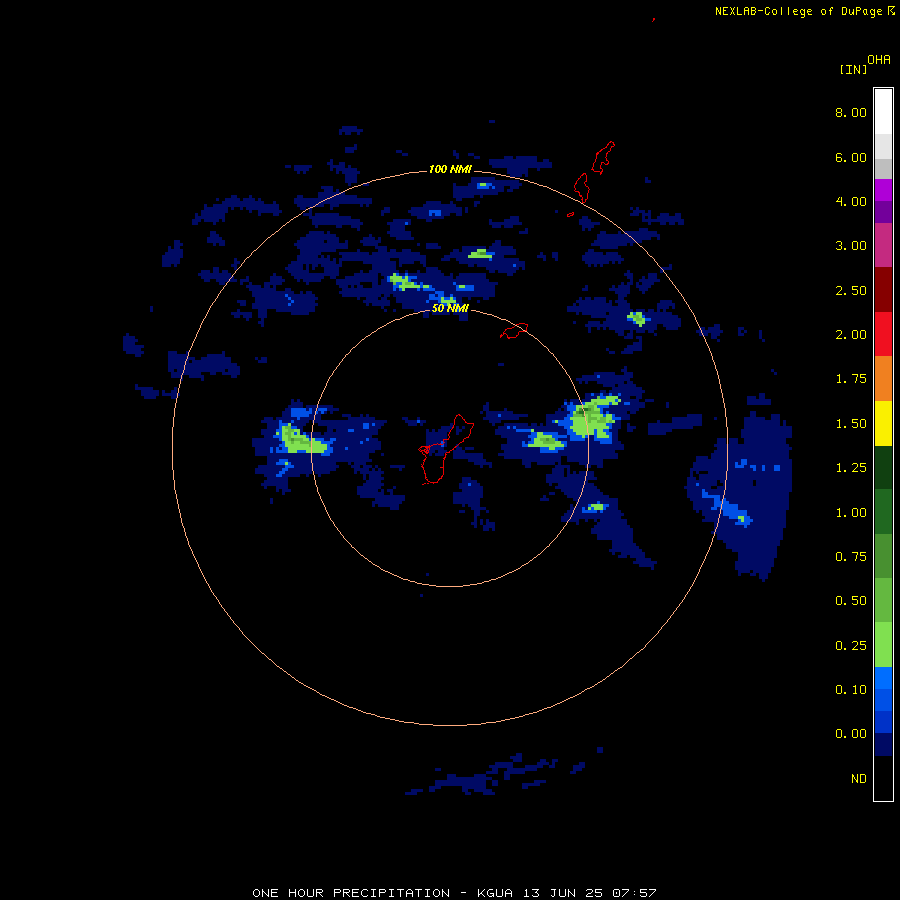The height and width of the screenshot is (900, 900).
Task: Select the 0.50 legend value
Action: [851, 601]
